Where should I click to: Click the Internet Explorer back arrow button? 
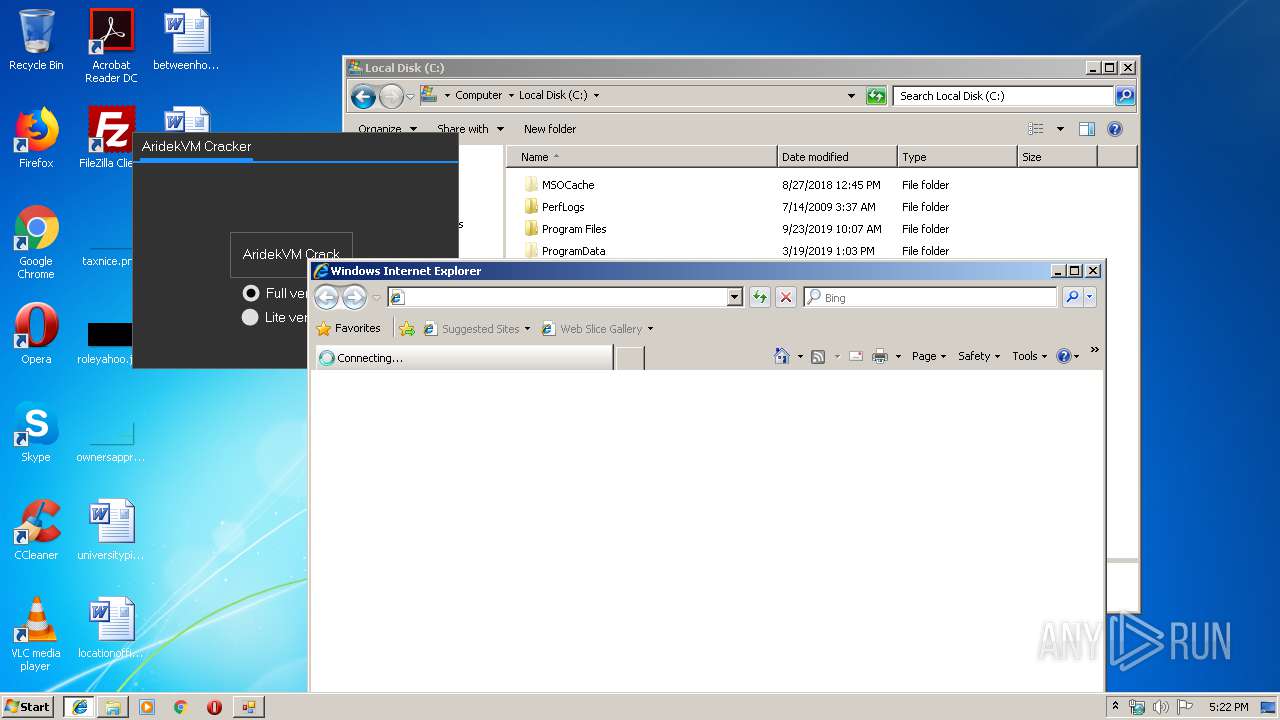[x=326, y=297]
